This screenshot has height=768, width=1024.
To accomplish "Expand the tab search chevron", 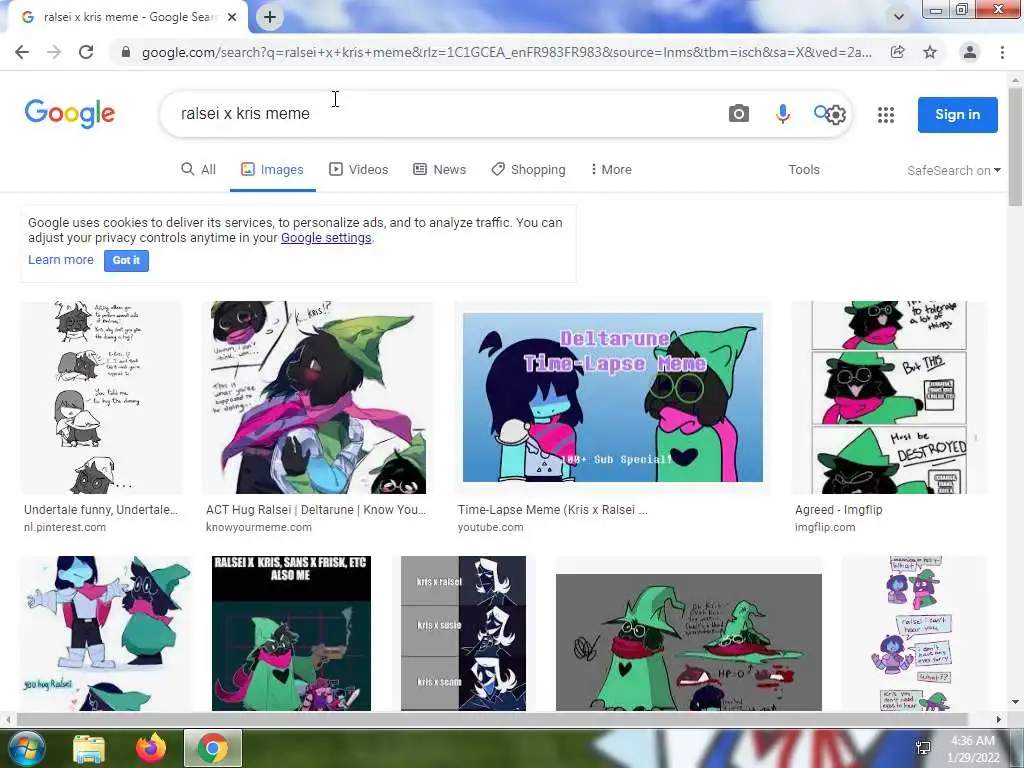I will pos(899,17).
